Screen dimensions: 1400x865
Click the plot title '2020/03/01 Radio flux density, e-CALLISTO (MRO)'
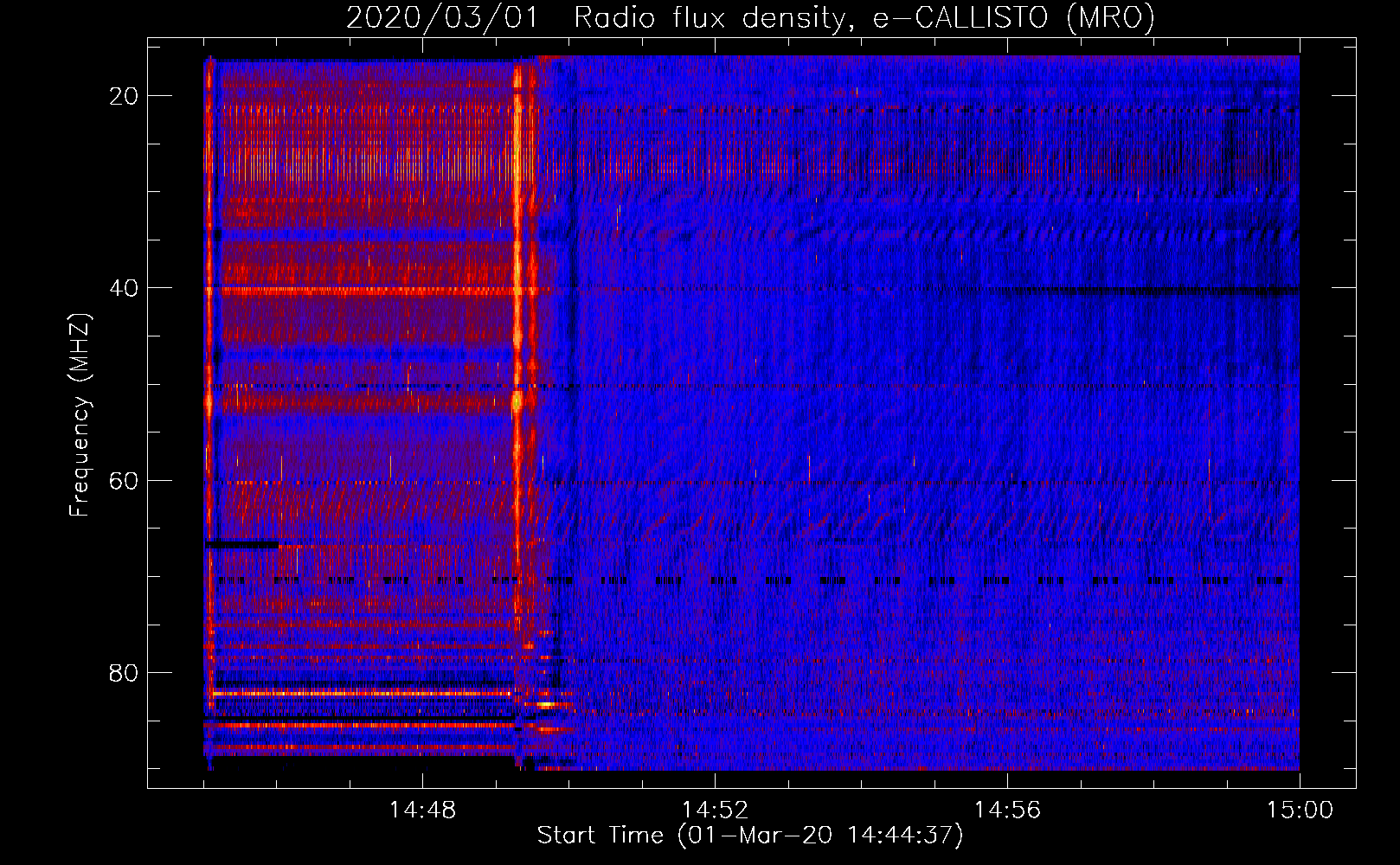750,18
